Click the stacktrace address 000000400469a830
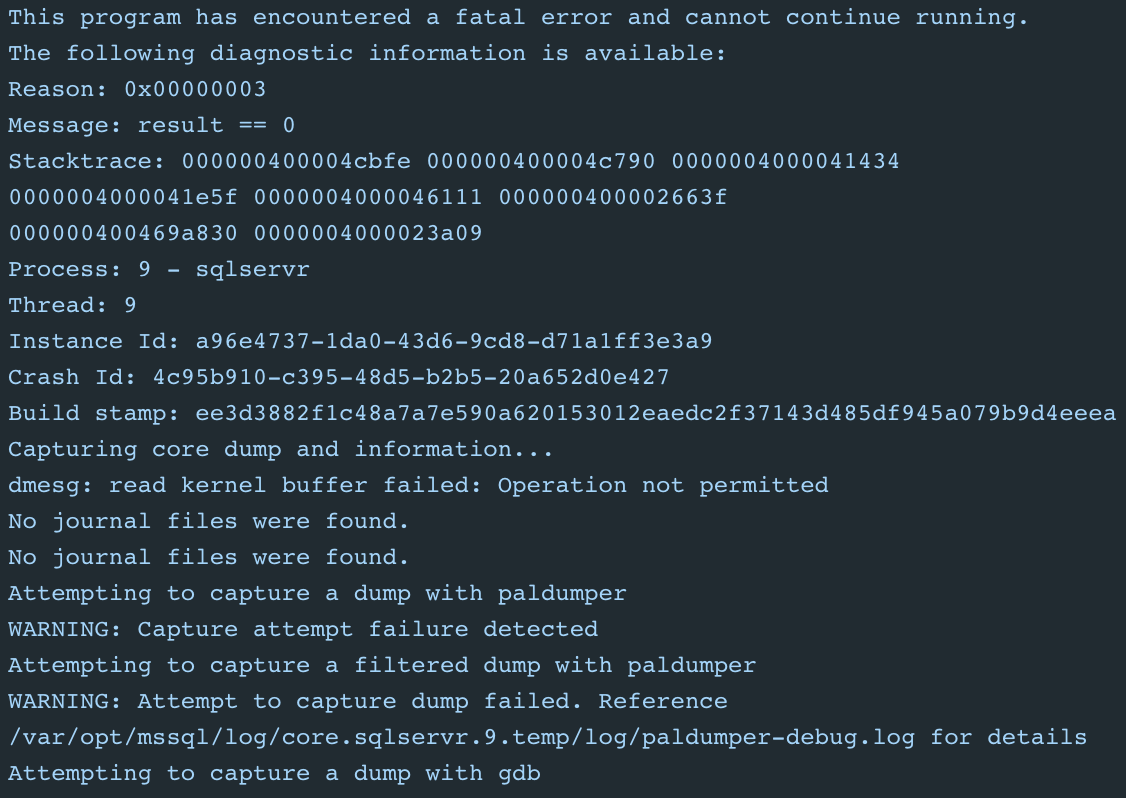 coord(123,233)
